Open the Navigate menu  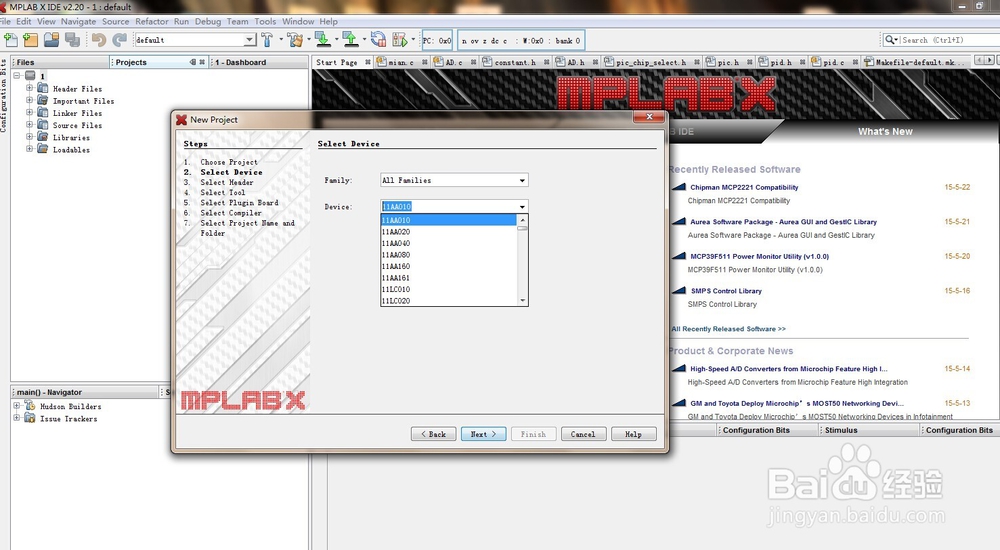(x=78, y=21)
